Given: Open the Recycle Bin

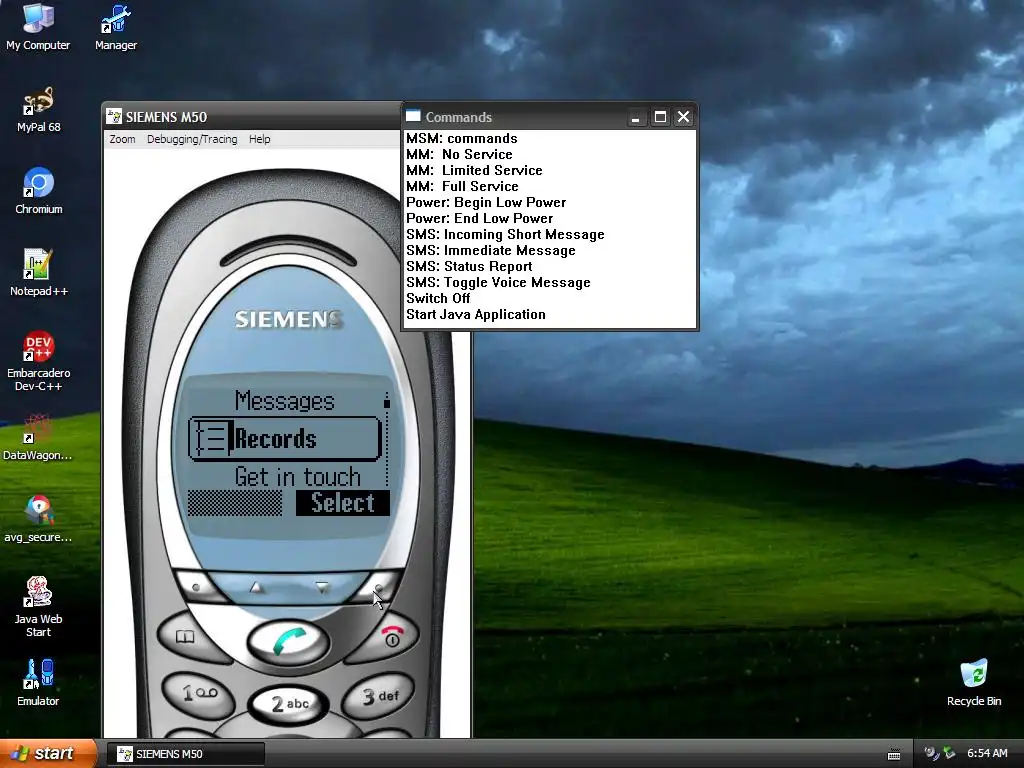Looking at the screenshot, I should click(974, 683).
